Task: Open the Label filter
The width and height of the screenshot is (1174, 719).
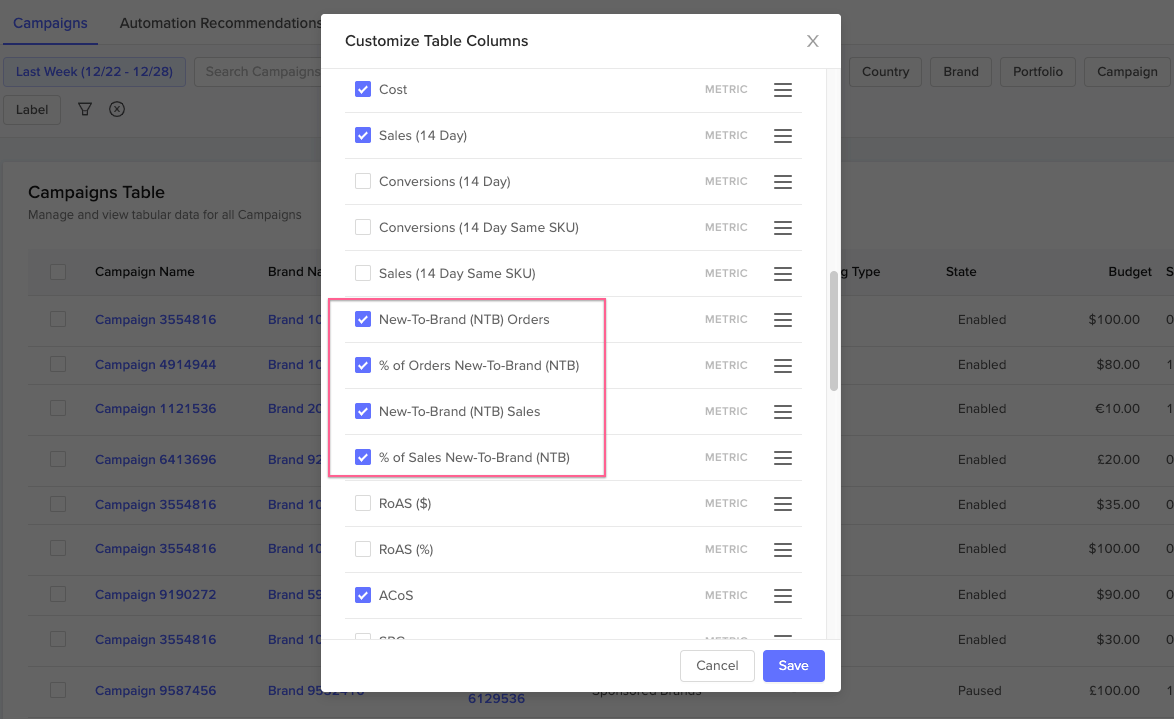Action: coord(32,109)
